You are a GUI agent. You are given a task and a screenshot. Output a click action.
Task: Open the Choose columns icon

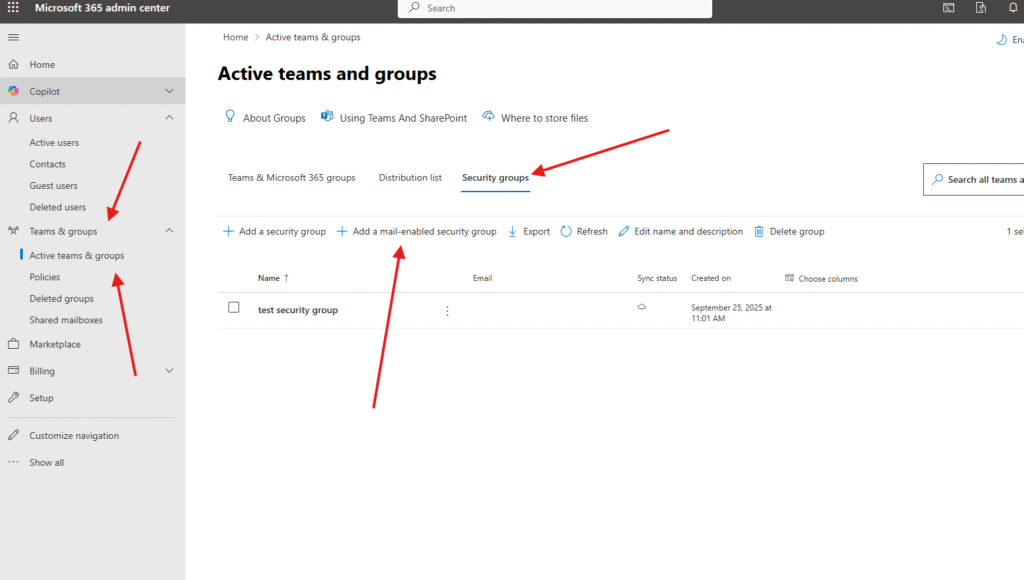click(x=790, y=278)
